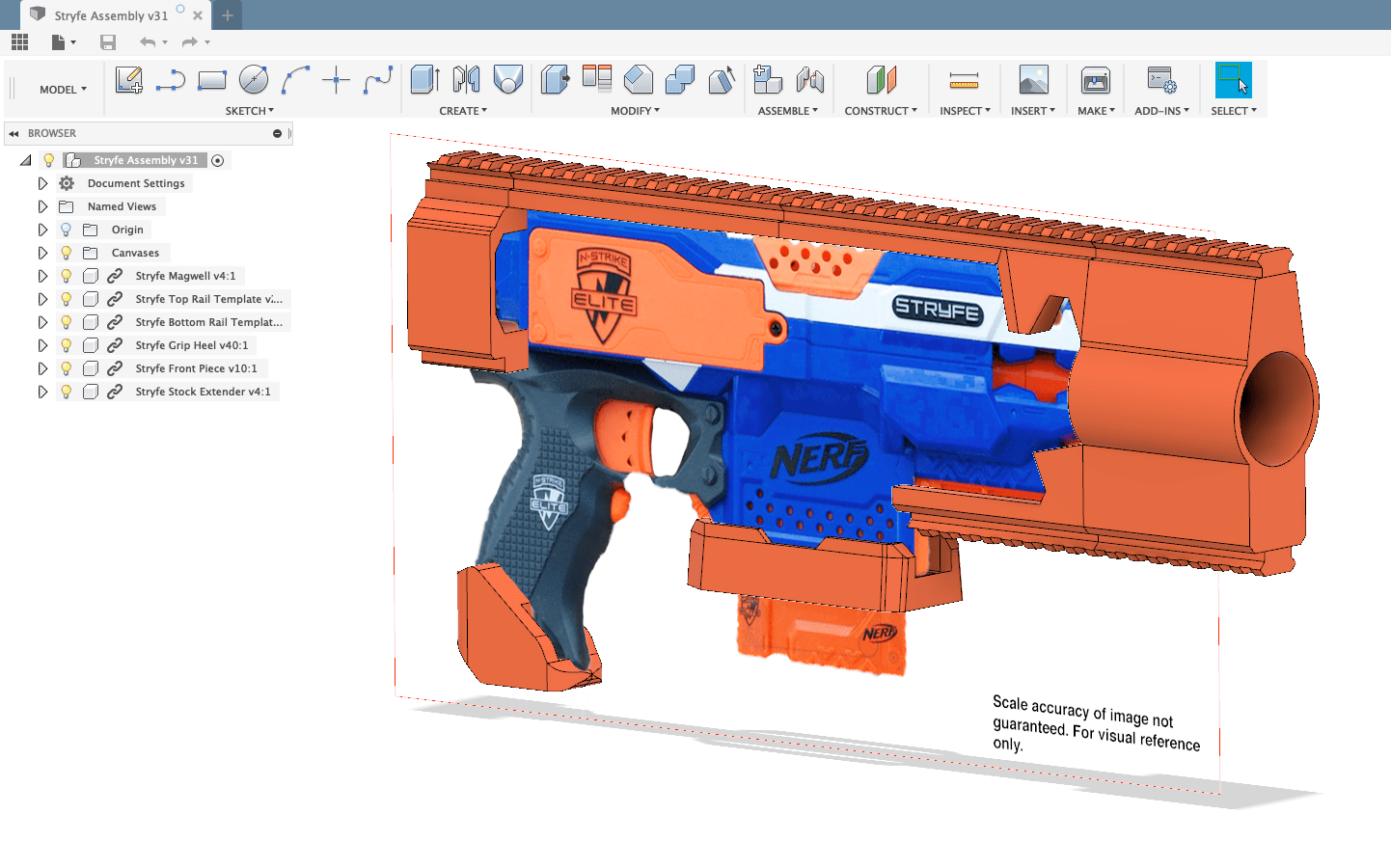Image resolution: width=1391 pixels, height=868 pixels.
Task: Select the Circle sketch tool
Action: [x=253, y=80]
